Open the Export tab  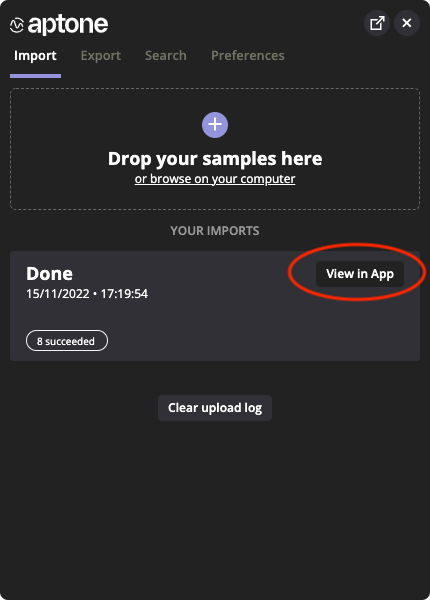[101, 55]
